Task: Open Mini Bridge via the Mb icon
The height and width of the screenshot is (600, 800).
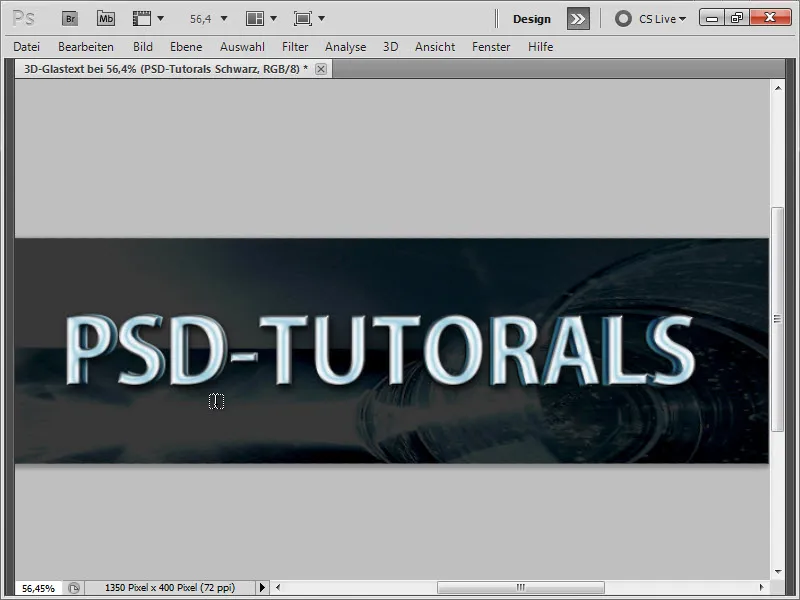Action: pyautogui.click(x=106, y=19)
